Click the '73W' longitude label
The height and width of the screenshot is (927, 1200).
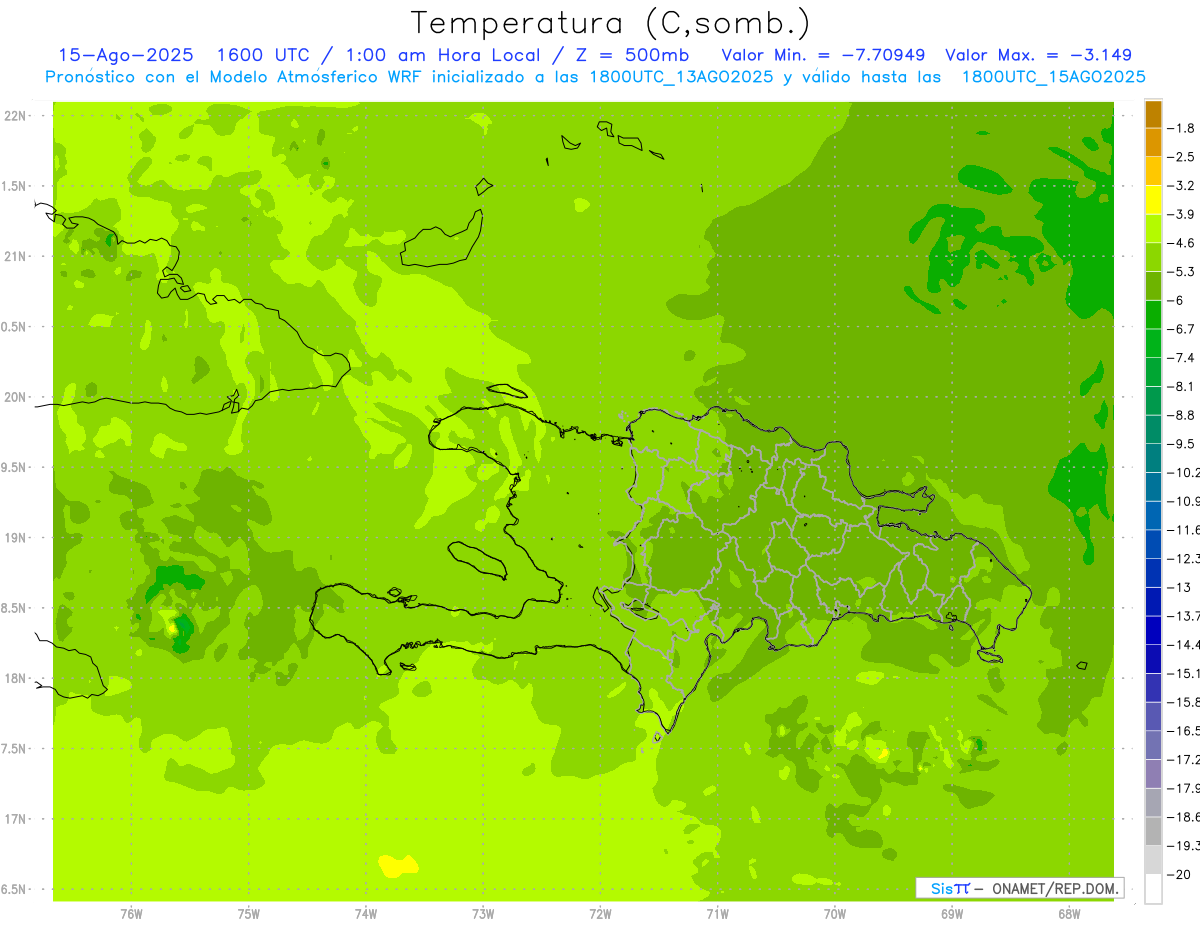pos(483,913)
